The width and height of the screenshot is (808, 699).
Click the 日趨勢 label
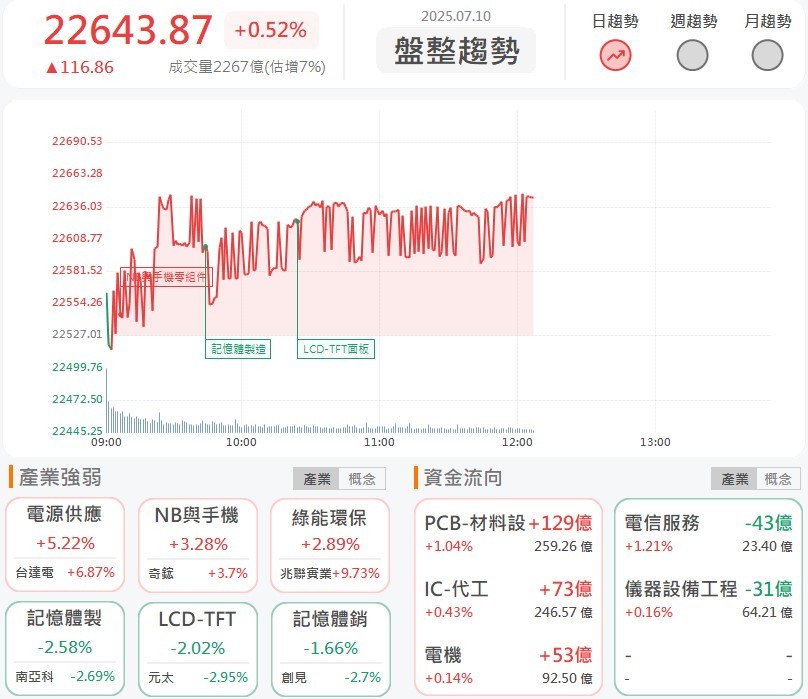click(615, 21)
